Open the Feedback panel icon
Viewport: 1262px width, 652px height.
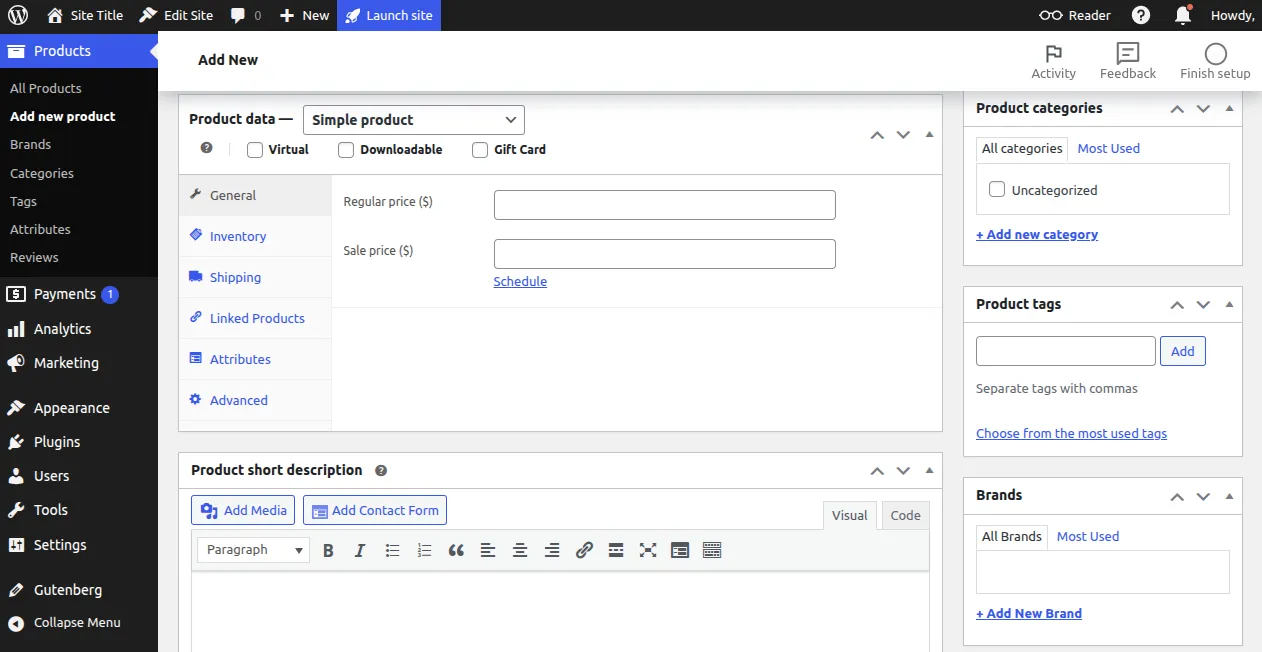[x=1128, y=61]
